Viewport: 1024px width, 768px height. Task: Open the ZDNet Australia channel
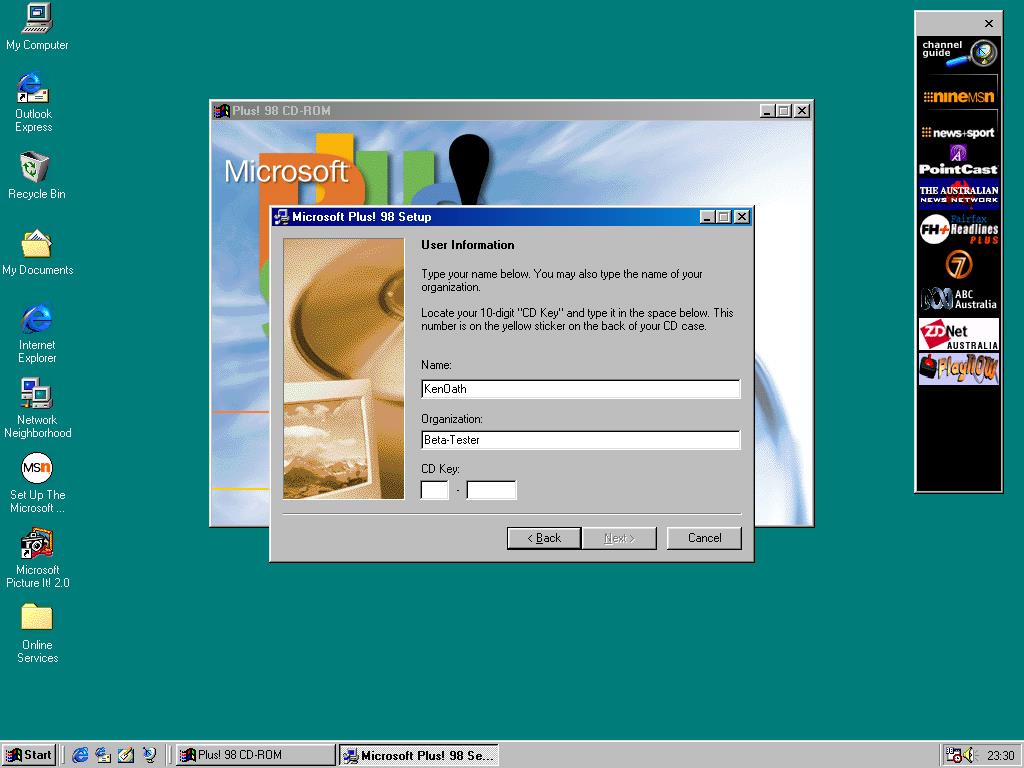pos(958,334)
